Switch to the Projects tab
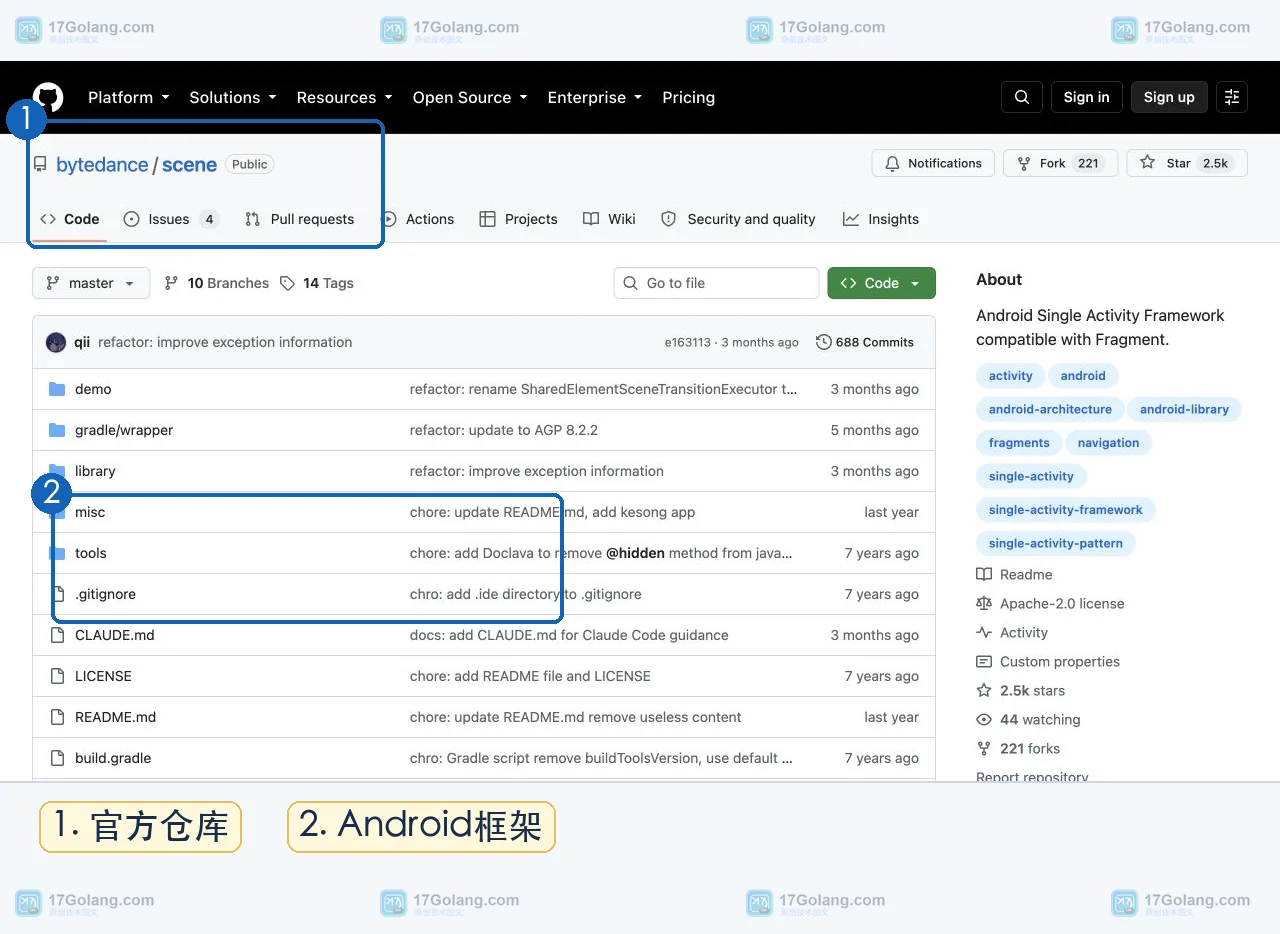The height and width of the screenshot is (934, 1280). pos(518,219)
